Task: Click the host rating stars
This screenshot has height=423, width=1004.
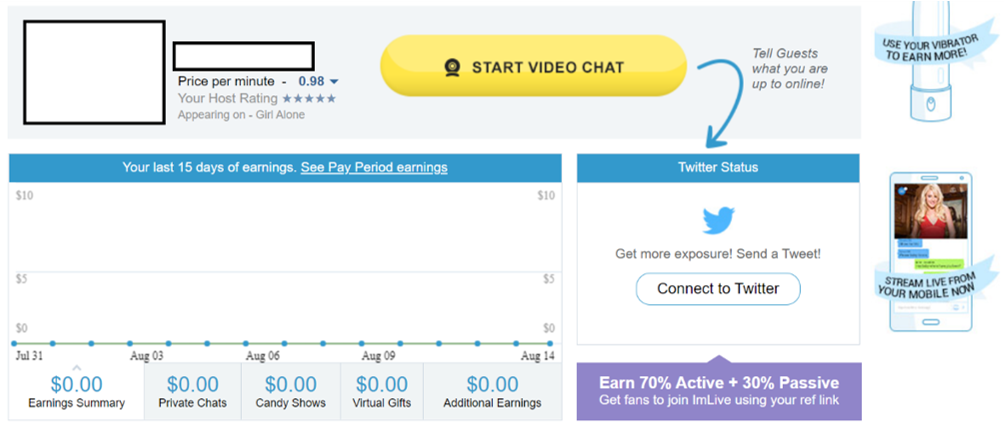Action: tap(309, 99)
